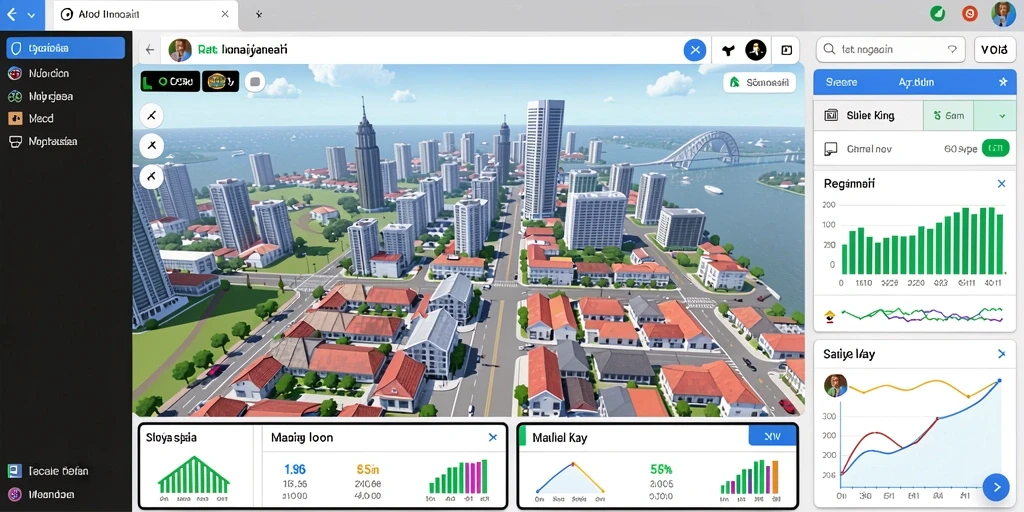Click the black branching arrow icon in the header

(x=728, y=50)
